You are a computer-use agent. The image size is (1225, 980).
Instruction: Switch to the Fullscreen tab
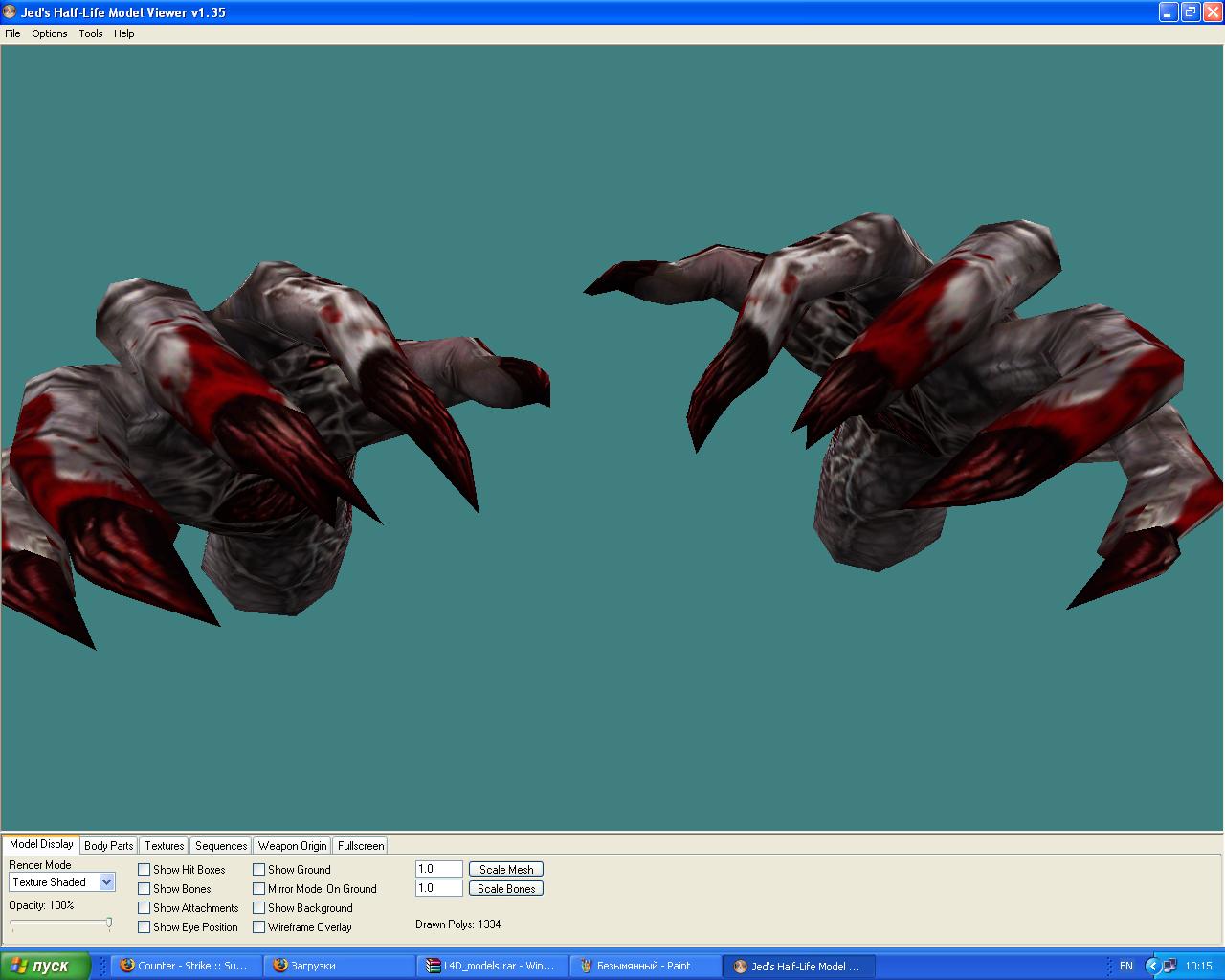pyautogui.click(x=361, y=846)
